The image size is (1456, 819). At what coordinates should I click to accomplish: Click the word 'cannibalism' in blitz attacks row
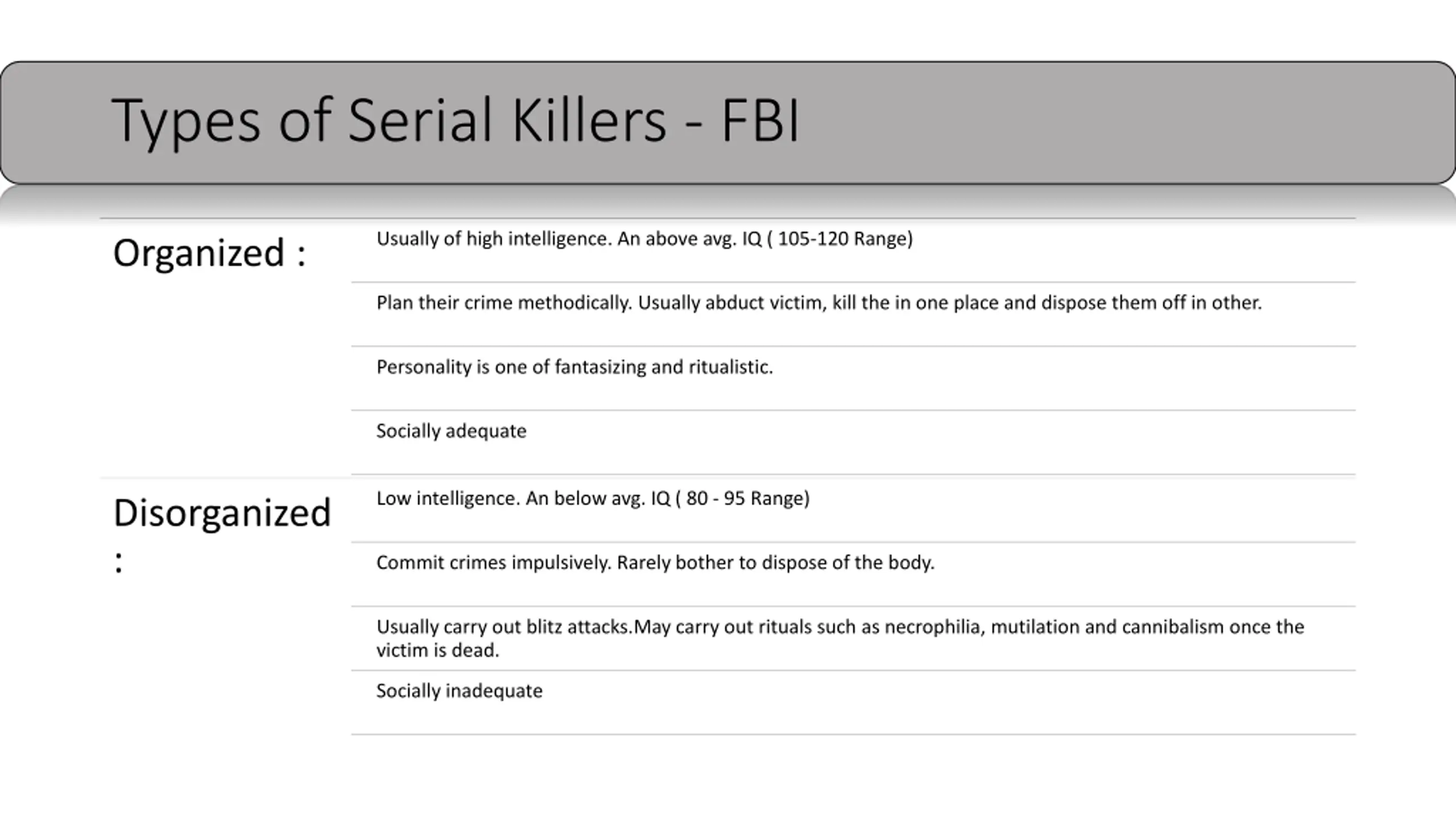pyautogui.click(x=1173, y=627)
